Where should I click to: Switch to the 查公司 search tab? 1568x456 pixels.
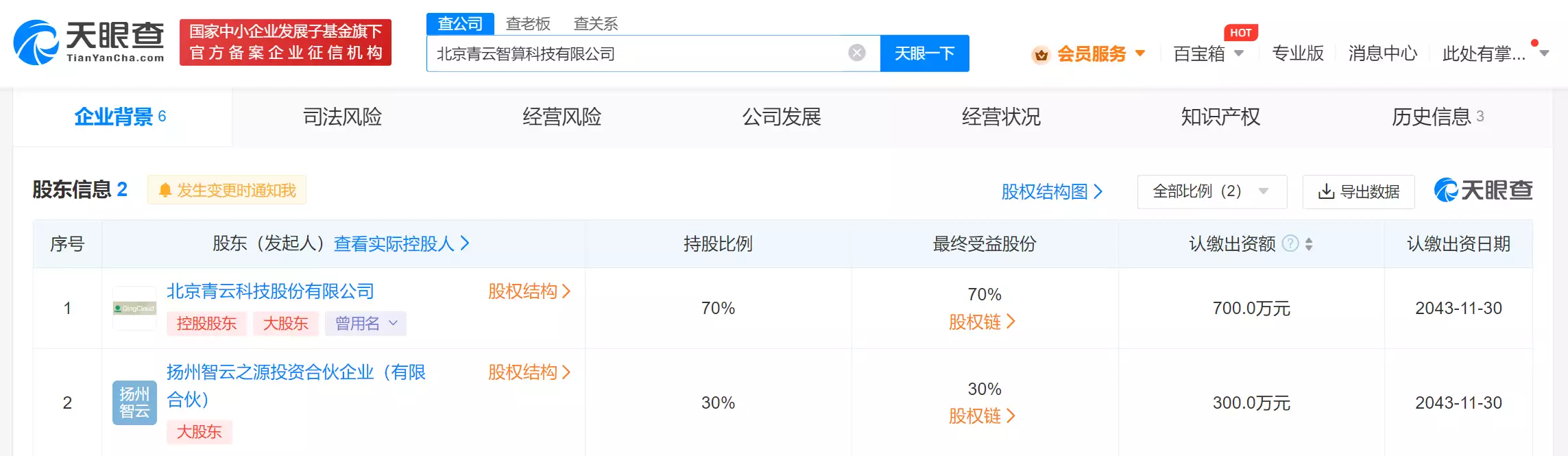pyautogui.click(x=460, y=24)
